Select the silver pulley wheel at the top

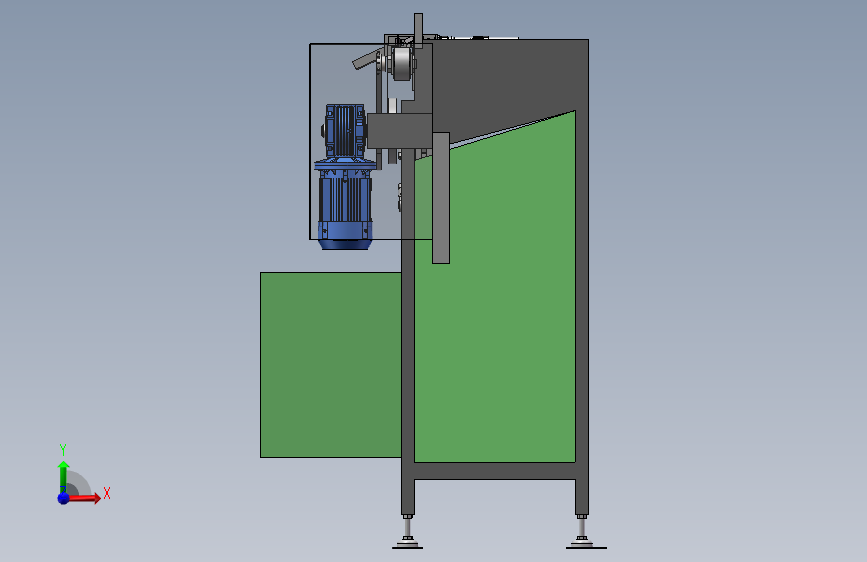[x=400, y=62]
